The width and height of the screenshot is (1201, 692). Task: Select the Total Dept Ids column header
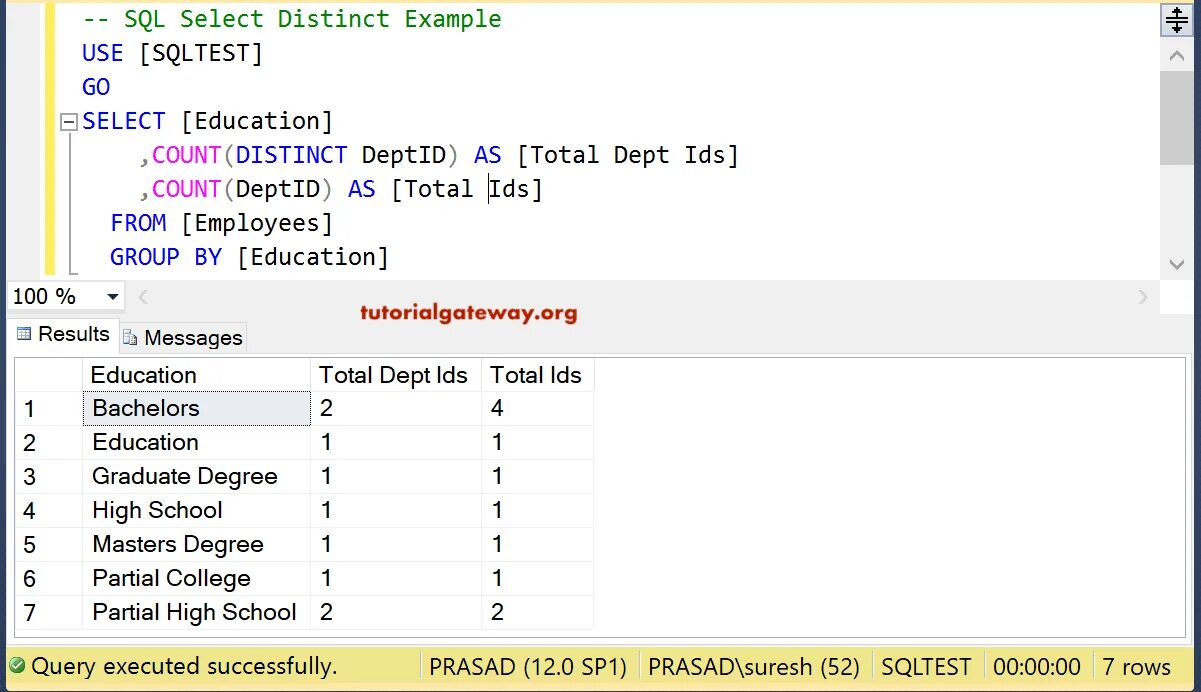pos(396,375)
